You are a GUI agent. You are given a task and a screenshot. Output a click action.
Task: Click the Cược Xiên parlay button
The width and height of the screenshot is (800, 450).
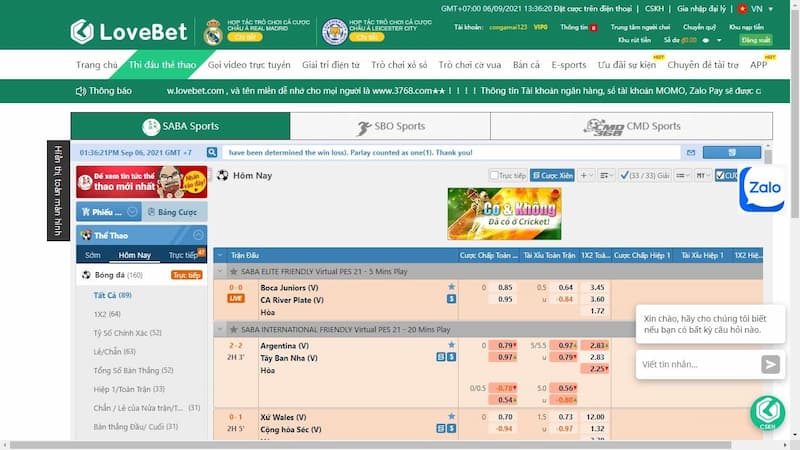tap(553, 176)
